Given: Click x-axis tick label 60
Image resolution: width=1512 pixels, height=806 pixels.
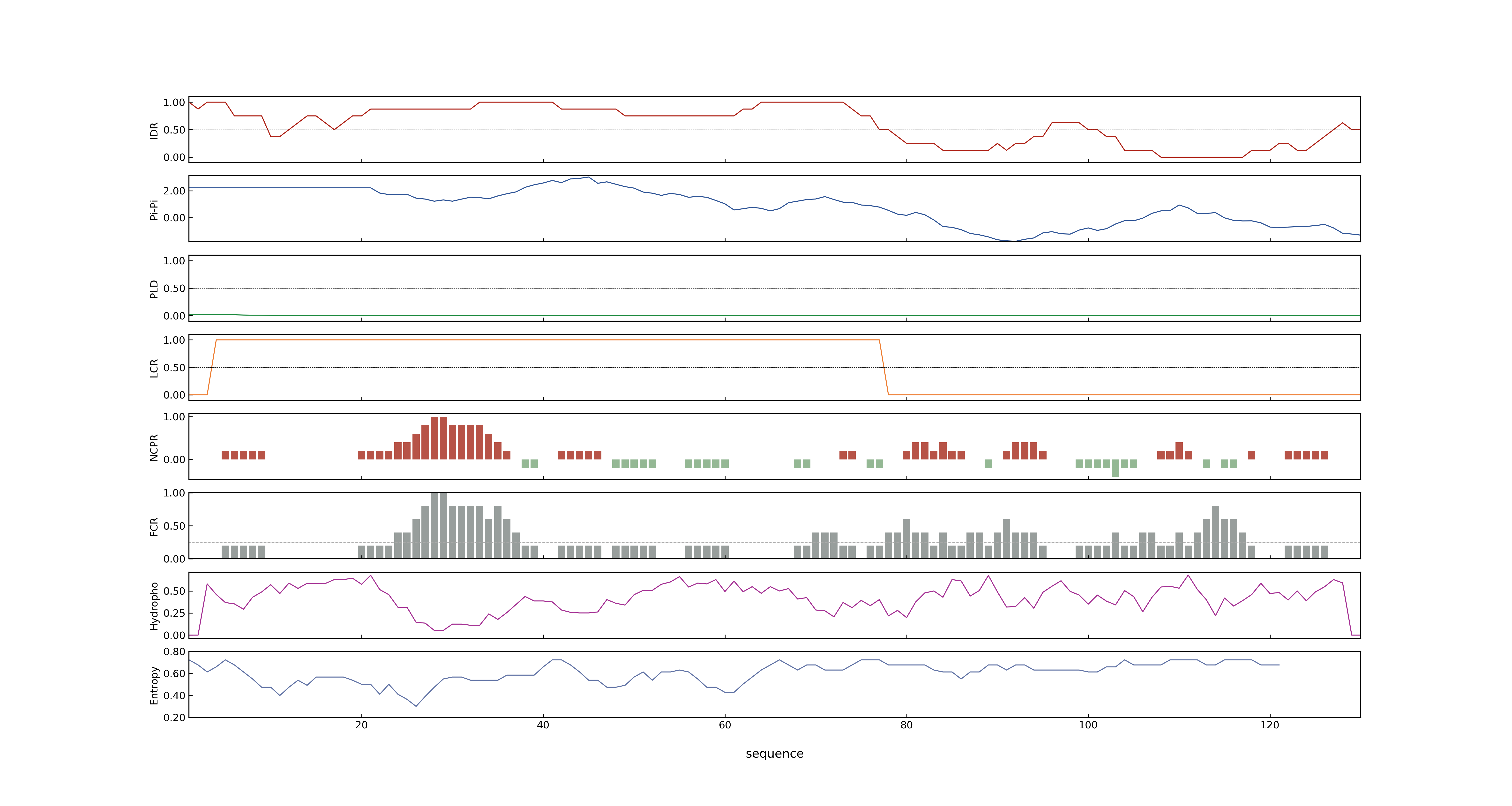Looking at the screenshot, I should tap(725, 725).
